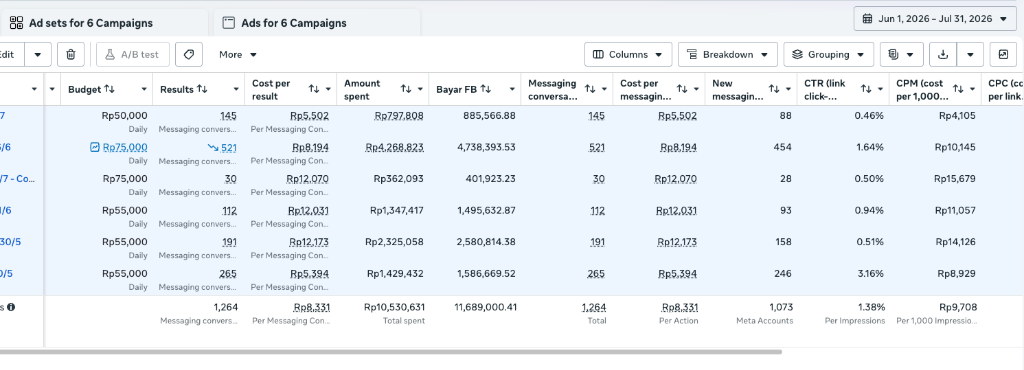Select the cell 401,923.23
Image resolution: width=1024 pixels, height=370 pixels.
[490, 179]
